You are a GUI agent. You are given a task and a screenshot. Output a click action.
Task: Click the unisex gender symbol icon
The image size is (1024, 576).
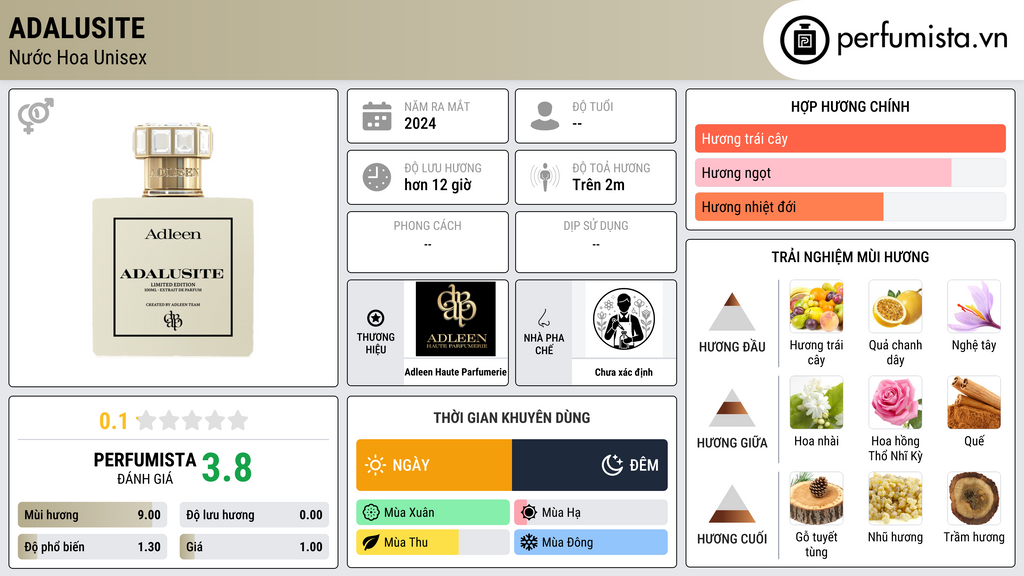[36, 116]
